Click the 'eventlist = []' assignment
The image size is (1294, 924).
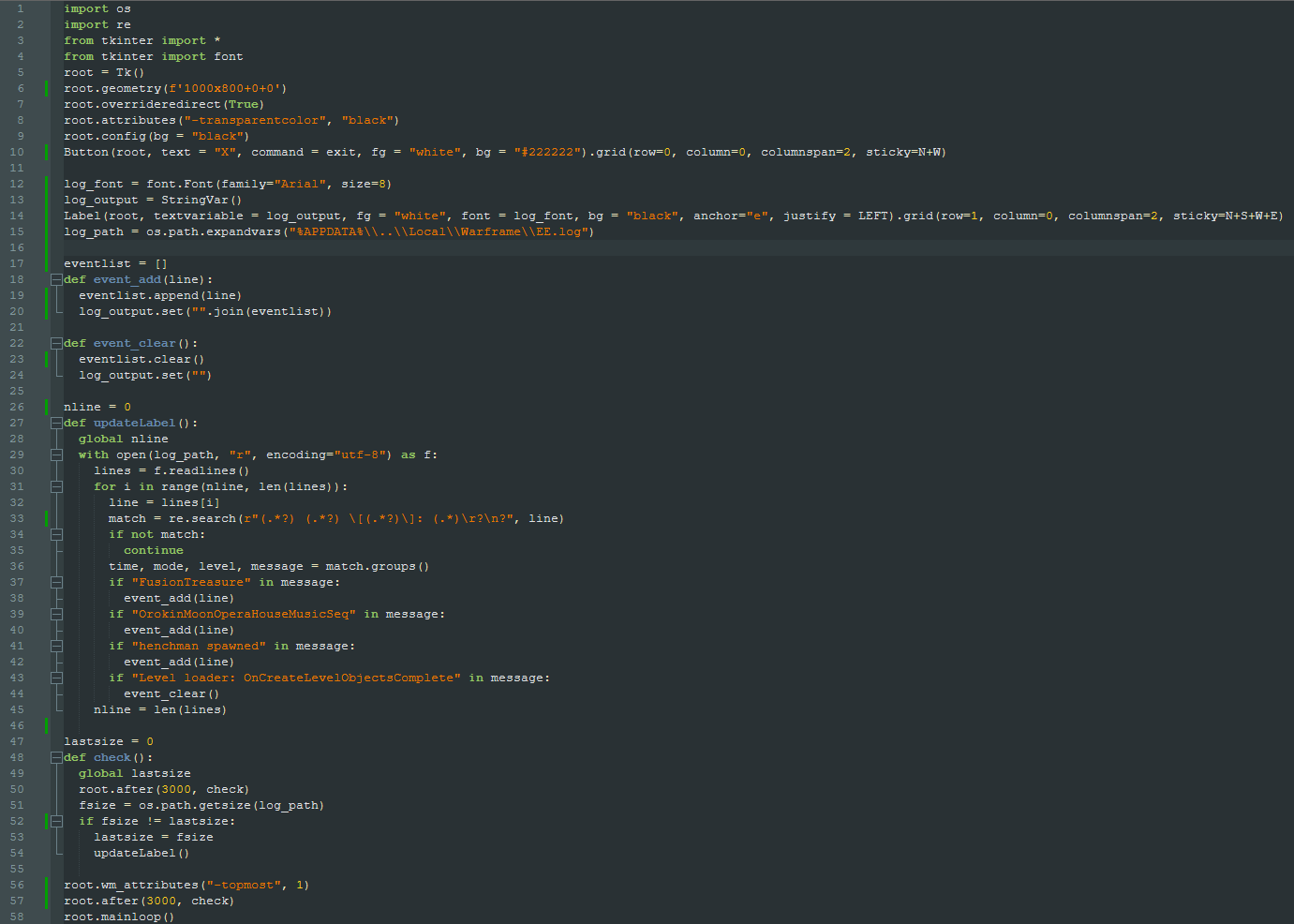click(x=115, y=263)
